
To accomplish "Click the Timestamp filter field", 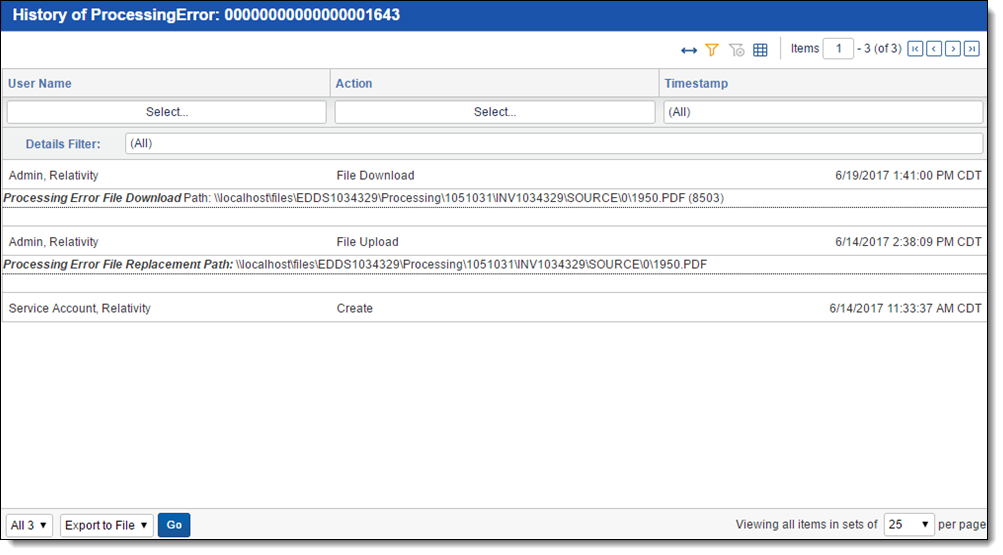I will click(823, 112).
